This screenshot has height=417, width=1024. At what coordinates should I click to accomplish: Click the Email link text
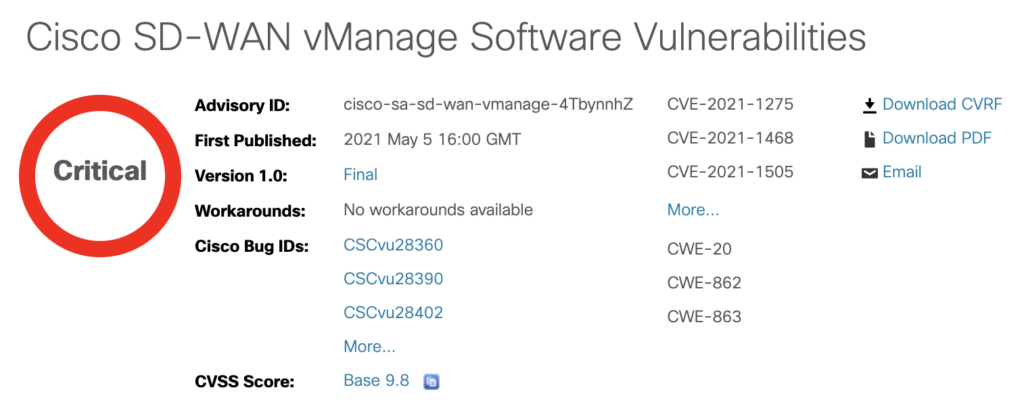(x=902, y=172)
